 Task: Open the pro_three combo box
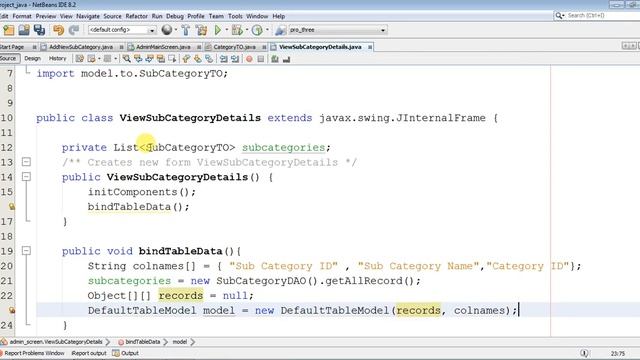[337, 30]
